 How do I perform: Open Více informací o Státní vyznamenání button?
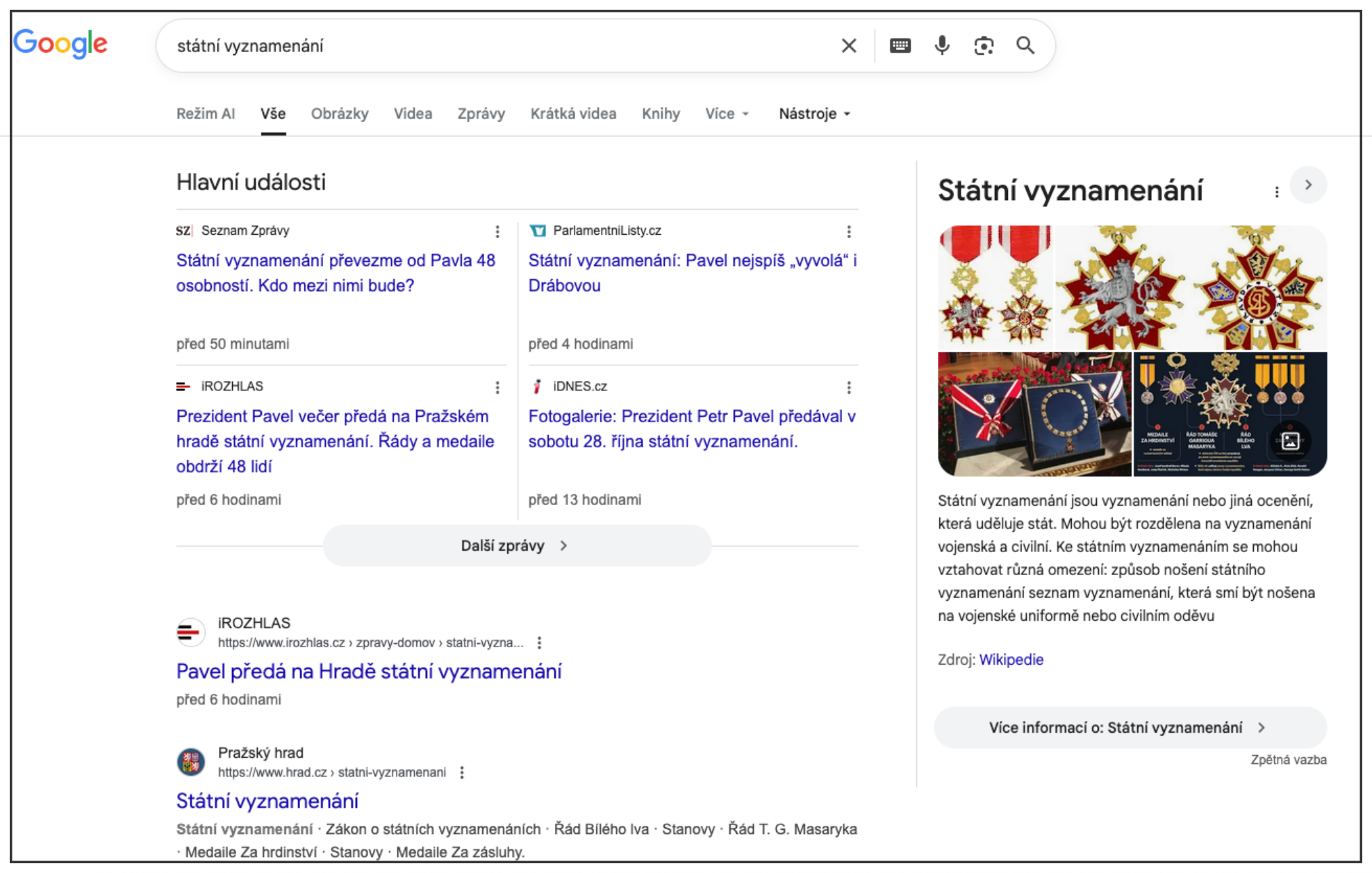[1129, 728]
